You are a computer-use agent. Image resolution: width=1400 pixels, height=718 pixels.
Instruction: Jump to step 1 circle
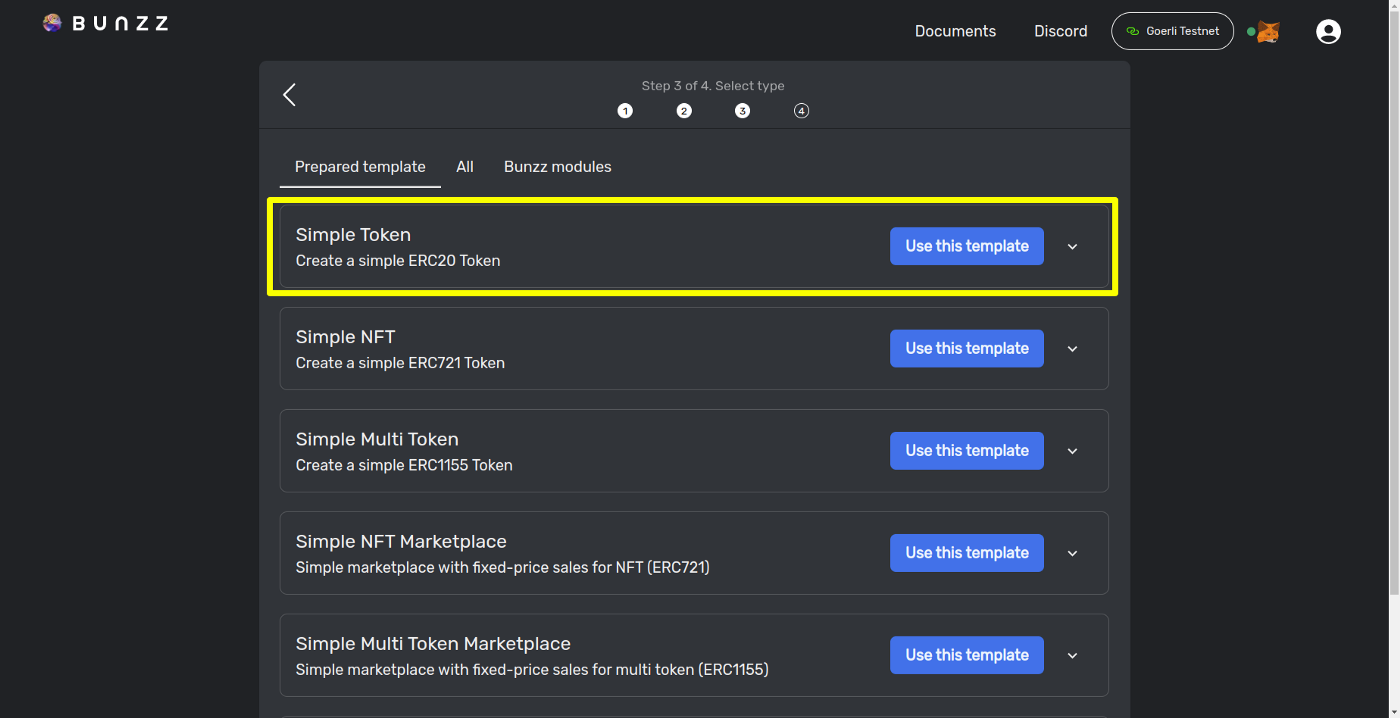pyautogui.click(x=625, y=111)
